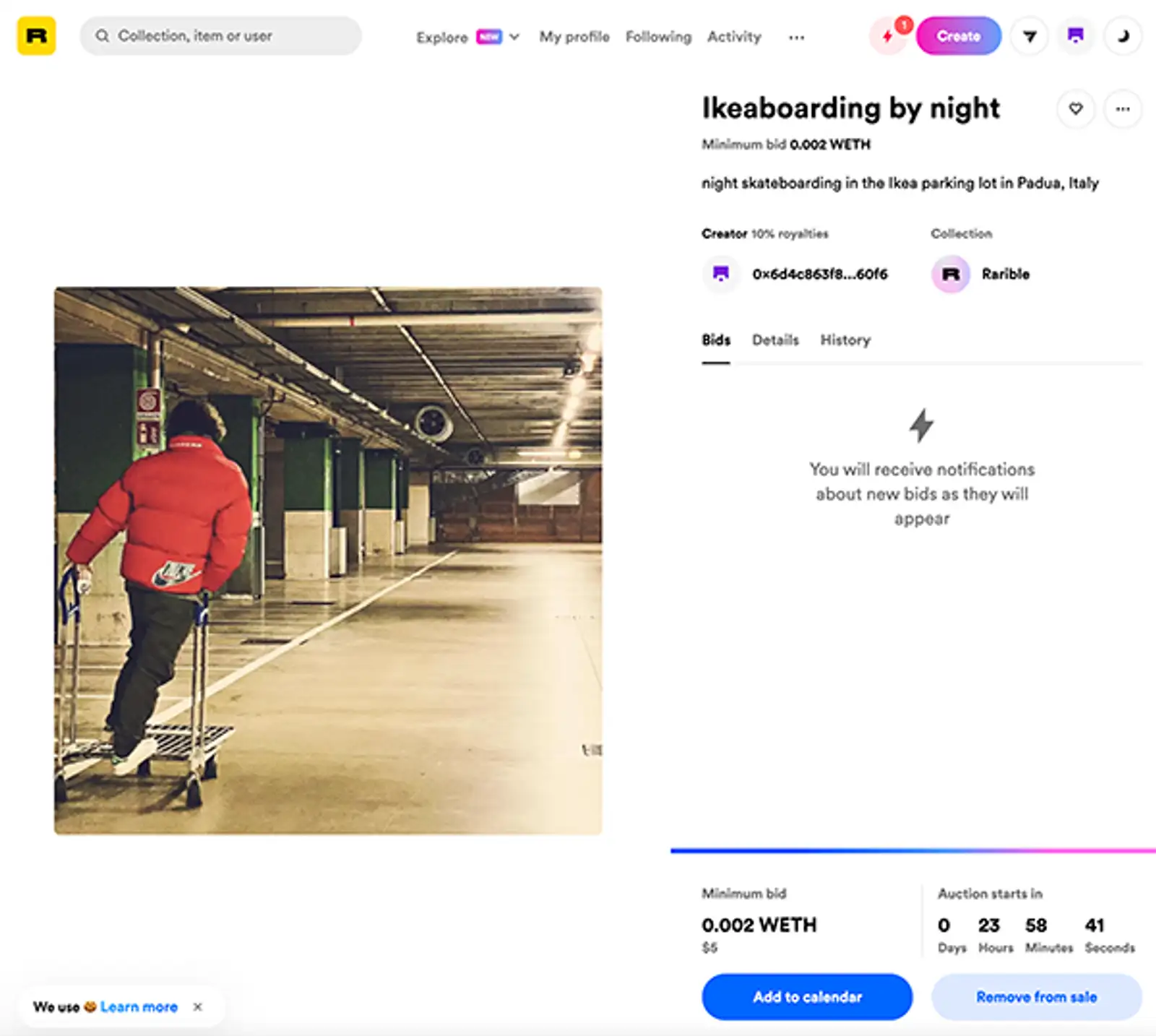Screen dimensions: 1156x1036
Task: Click the 0.002 WETH minimum bid amount in bottom panel
Action: pyautogui.click(x=759, y=925)
